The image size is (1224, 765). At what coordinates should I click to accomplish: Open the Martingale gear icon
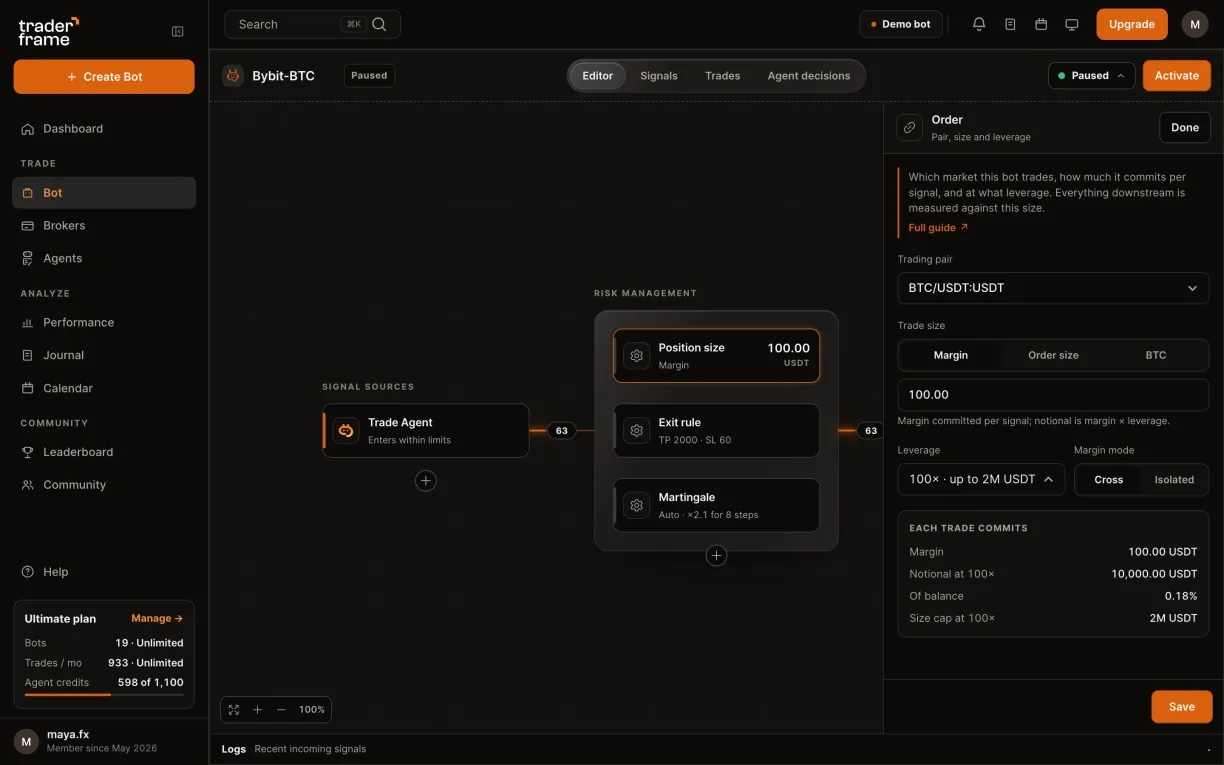click(x=636, y=505)
